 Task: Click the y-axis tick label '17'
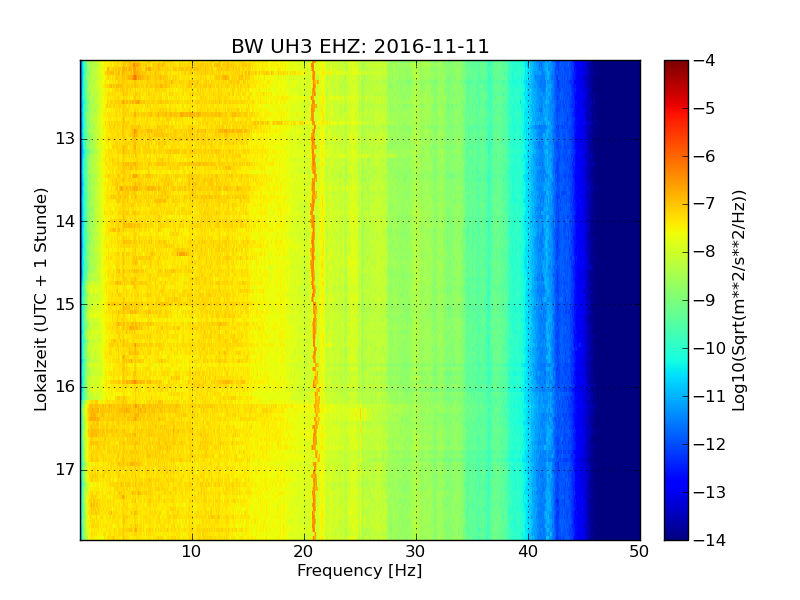pos(65,469)
